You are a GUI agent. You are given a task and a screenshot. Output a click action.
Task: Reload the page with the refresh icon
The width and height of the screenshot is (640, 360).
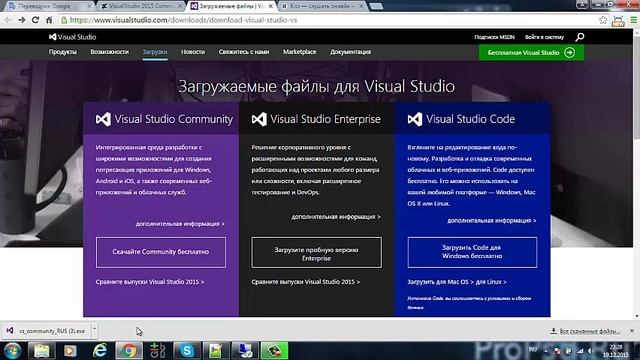coord(36,20)
